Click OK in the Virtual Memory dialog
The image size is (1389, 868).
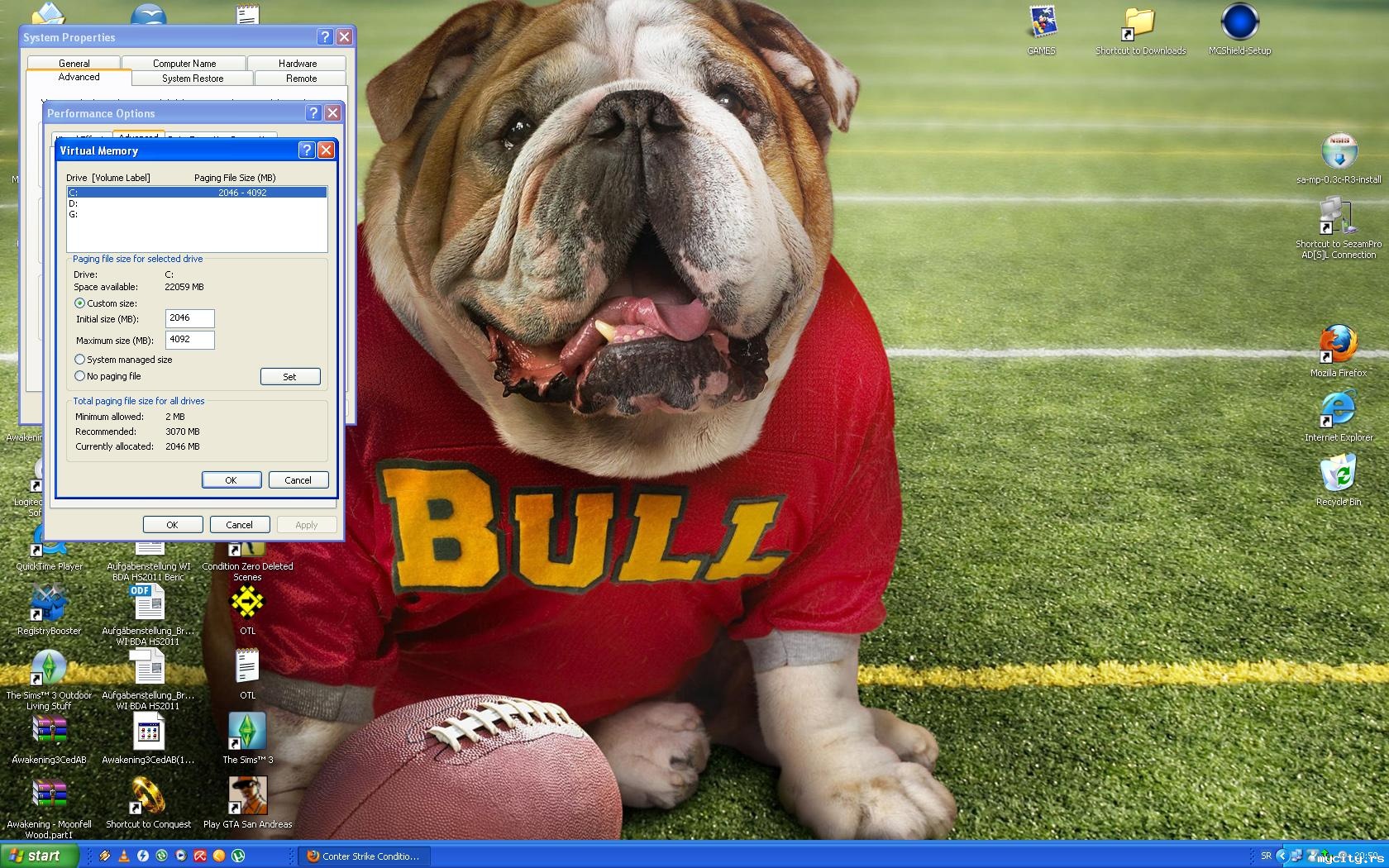(x=231, y=480)
